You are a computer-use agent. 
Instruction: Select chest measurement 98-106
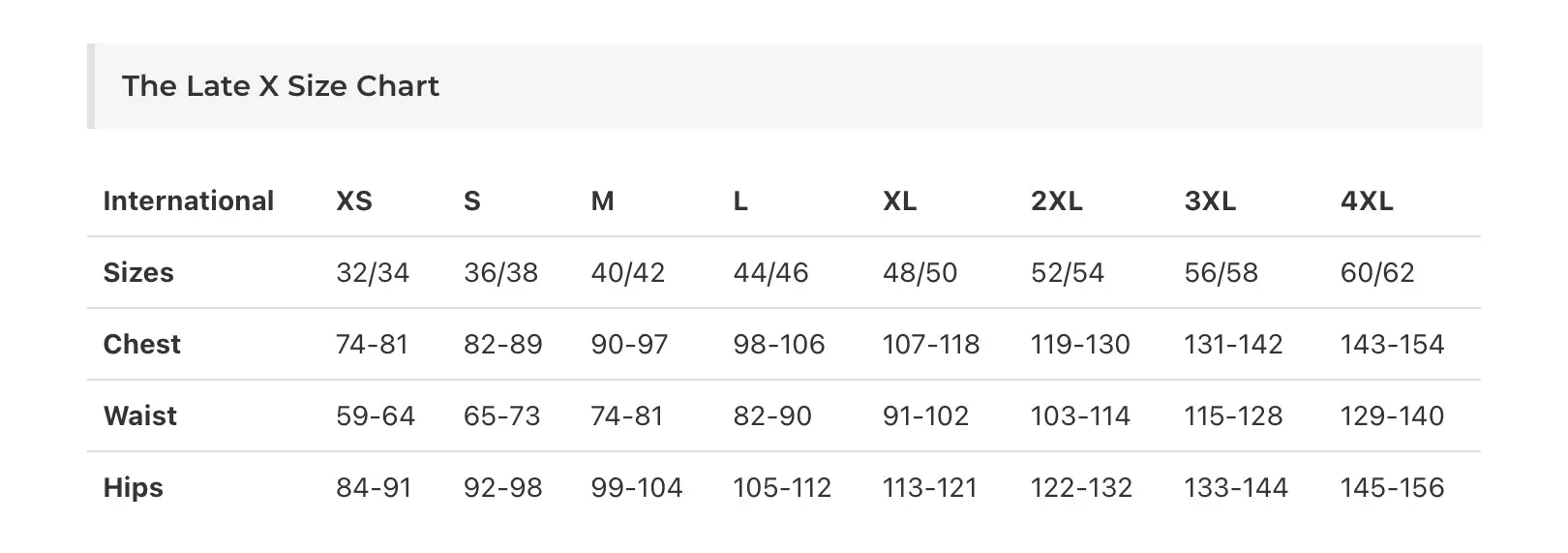tap(779, 345)
